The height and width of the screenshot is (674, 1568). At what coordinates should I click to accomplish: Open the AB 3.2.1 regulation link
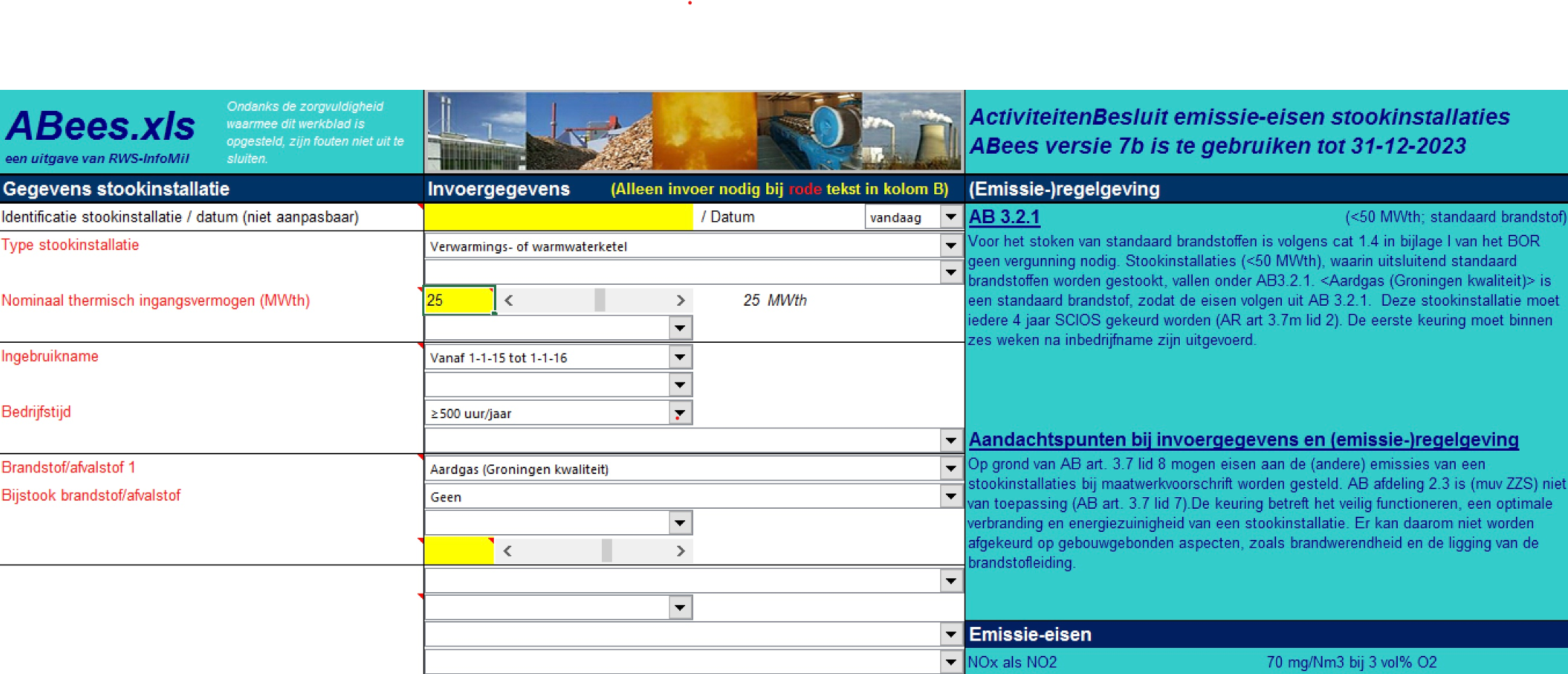tap(1004, 217)
